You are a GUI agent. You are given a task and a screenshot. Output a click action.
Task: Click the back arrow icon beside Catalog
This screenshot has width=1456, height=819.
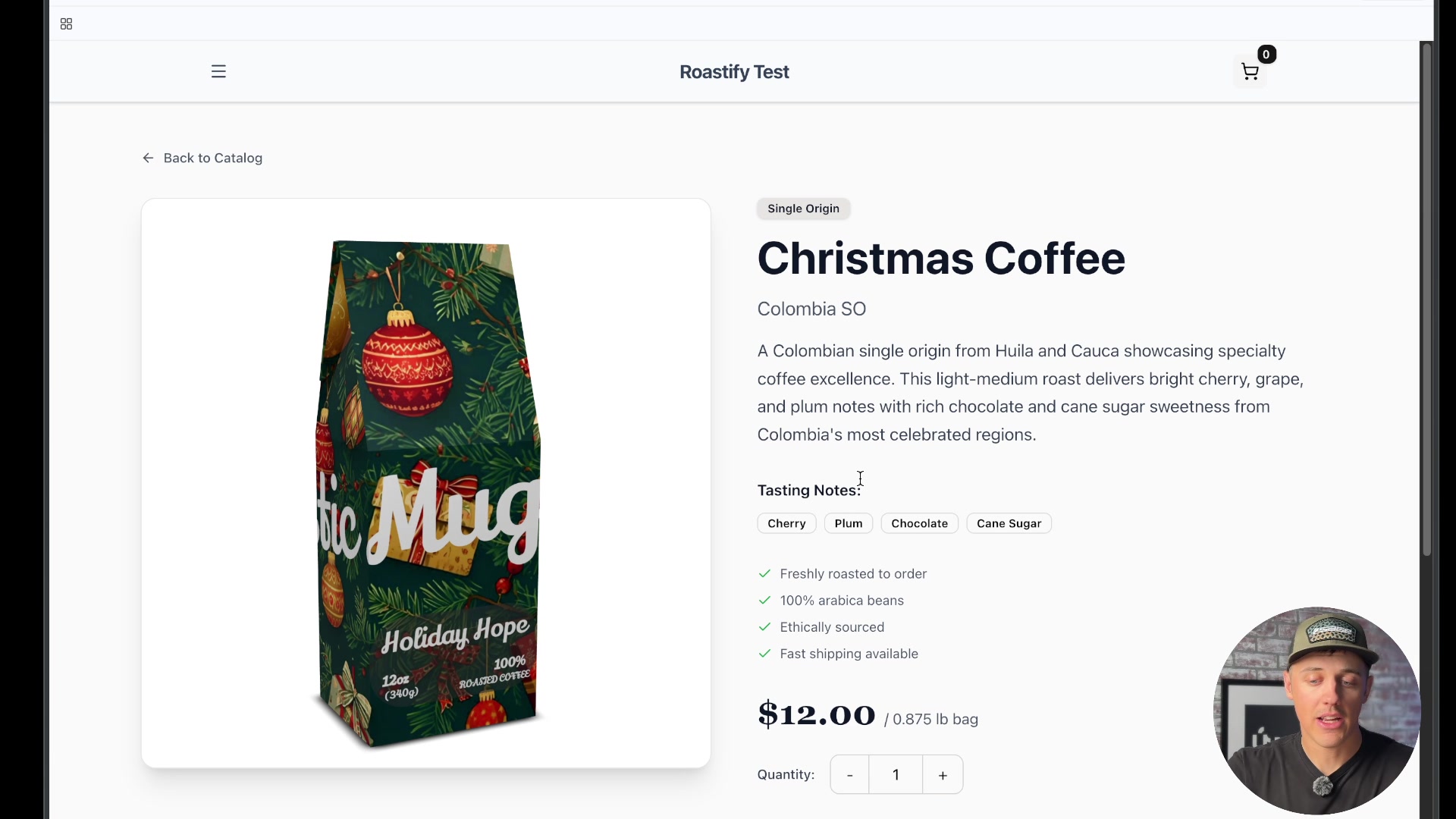coord(148,158)
